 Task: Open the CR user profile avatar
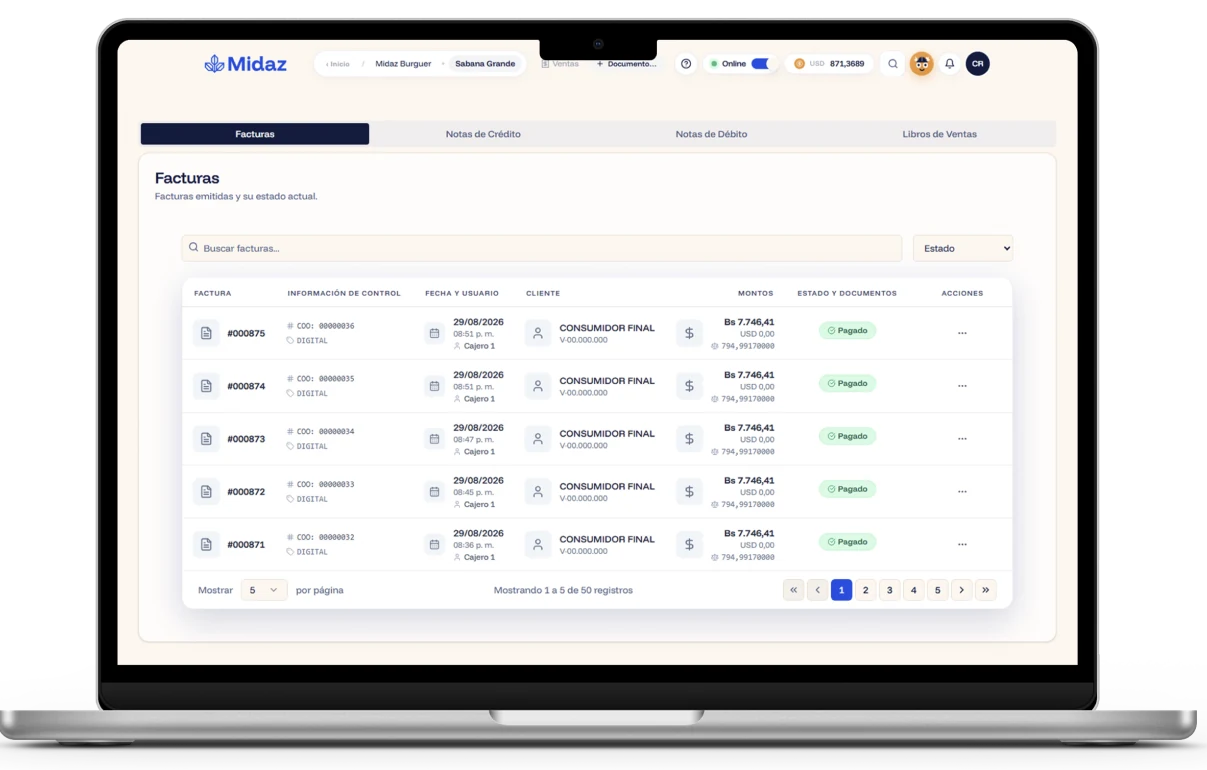point(978,64)
